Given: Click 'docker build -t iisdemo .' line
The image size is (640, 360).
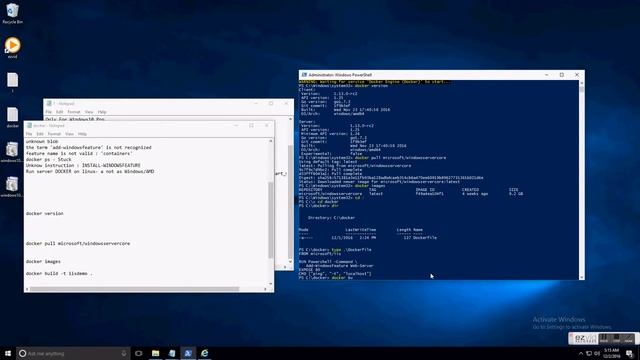Looking at the screenshot, I should pos(59,273).
